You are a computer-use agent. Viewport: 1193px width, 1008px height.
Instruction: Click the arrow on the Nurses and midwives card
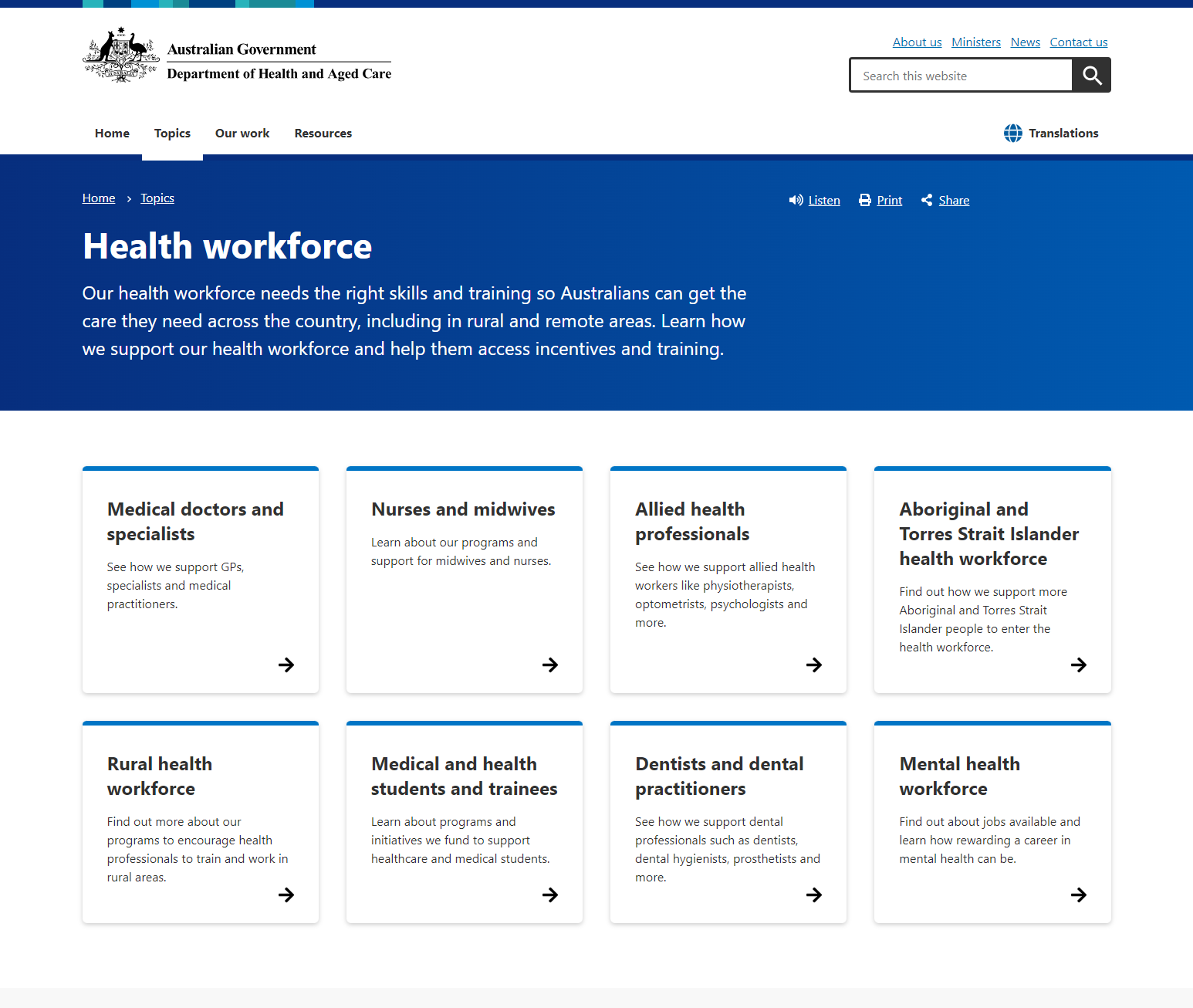coord(549,665)
